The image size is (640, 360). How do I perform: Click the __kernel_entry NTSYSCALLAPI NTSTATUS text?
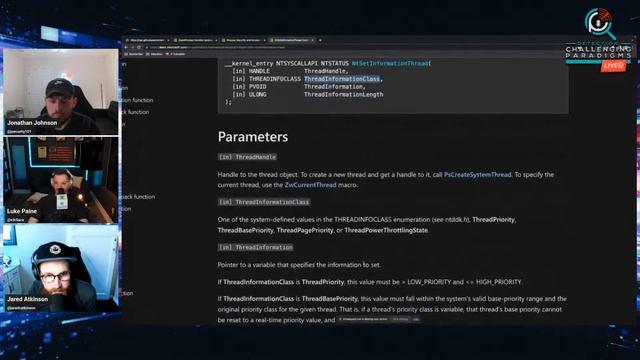tap(286, 63)
